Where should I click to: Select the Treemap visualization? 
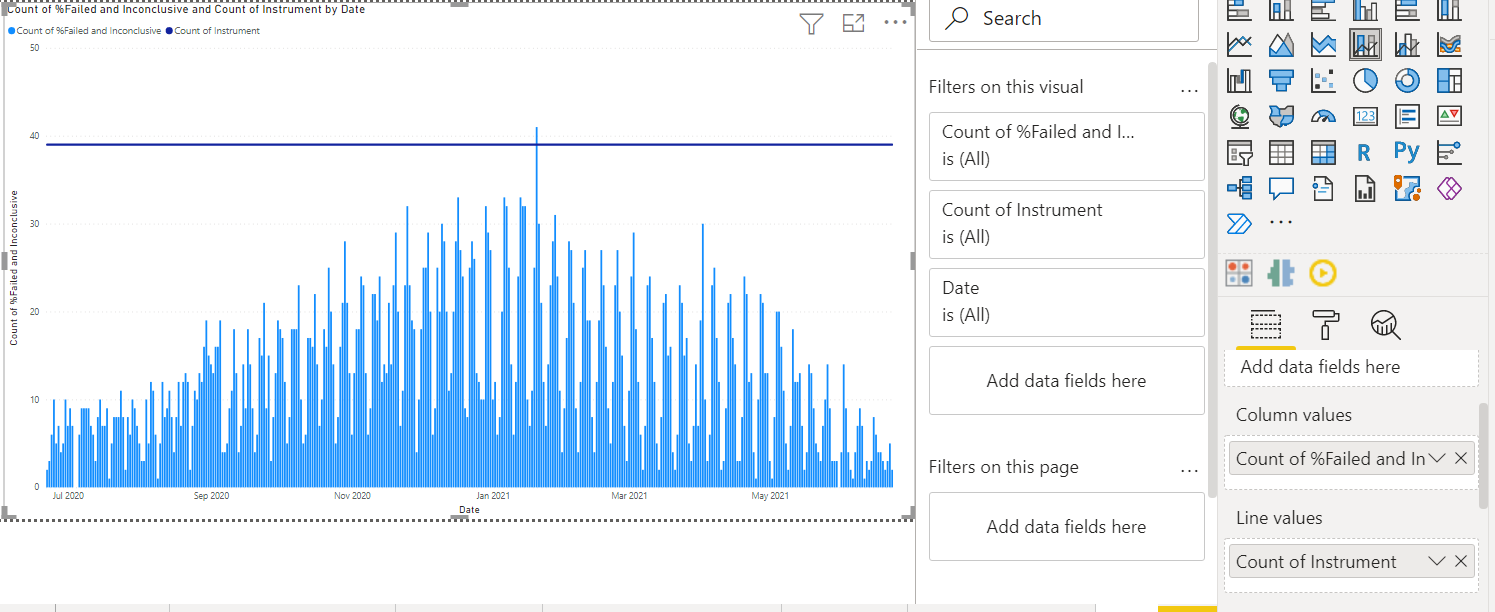[x=1449, y=80]
